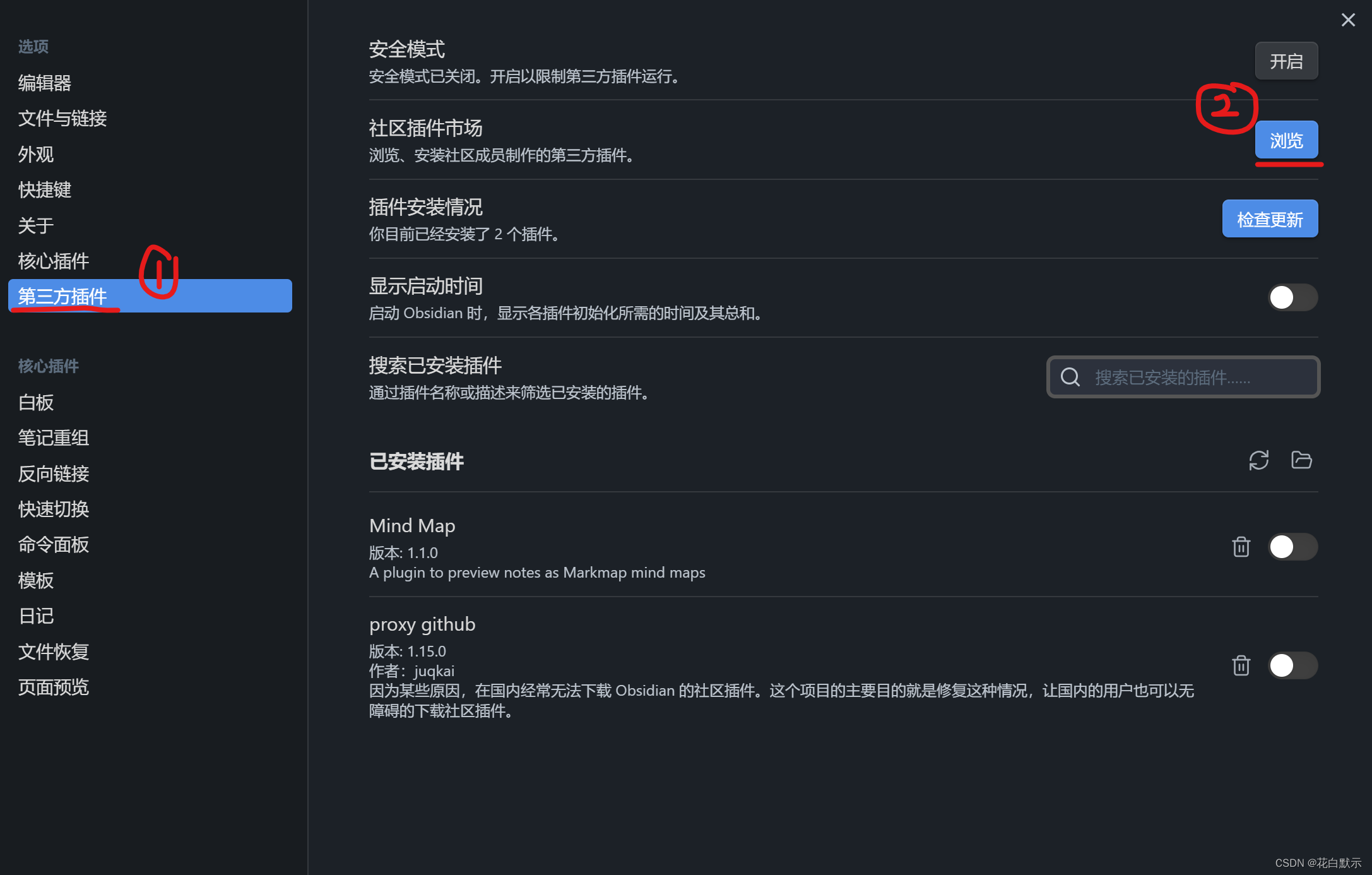Delete the Mind Map plugin
Image resolution: width=1372 pixels, height=875 pixels.
pyautogui.click(x=1241, y=547)
